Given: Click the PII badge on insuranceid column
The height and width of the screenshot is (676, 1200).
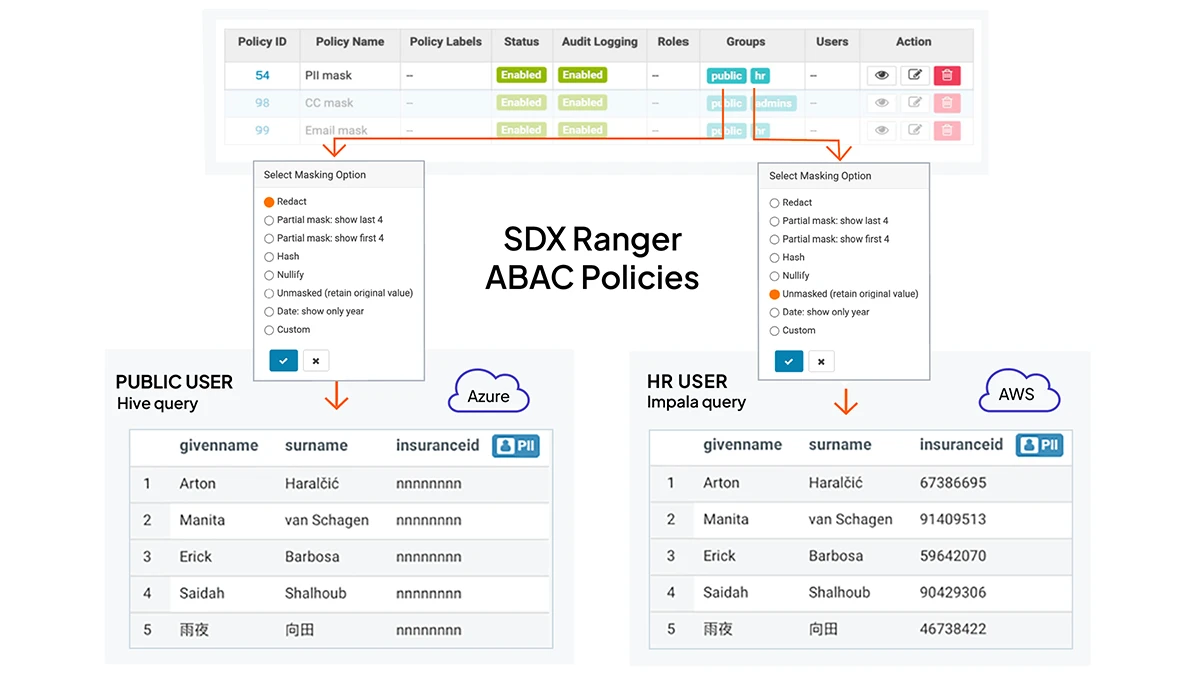Looking at the screenshot, I should pos(516,446).
